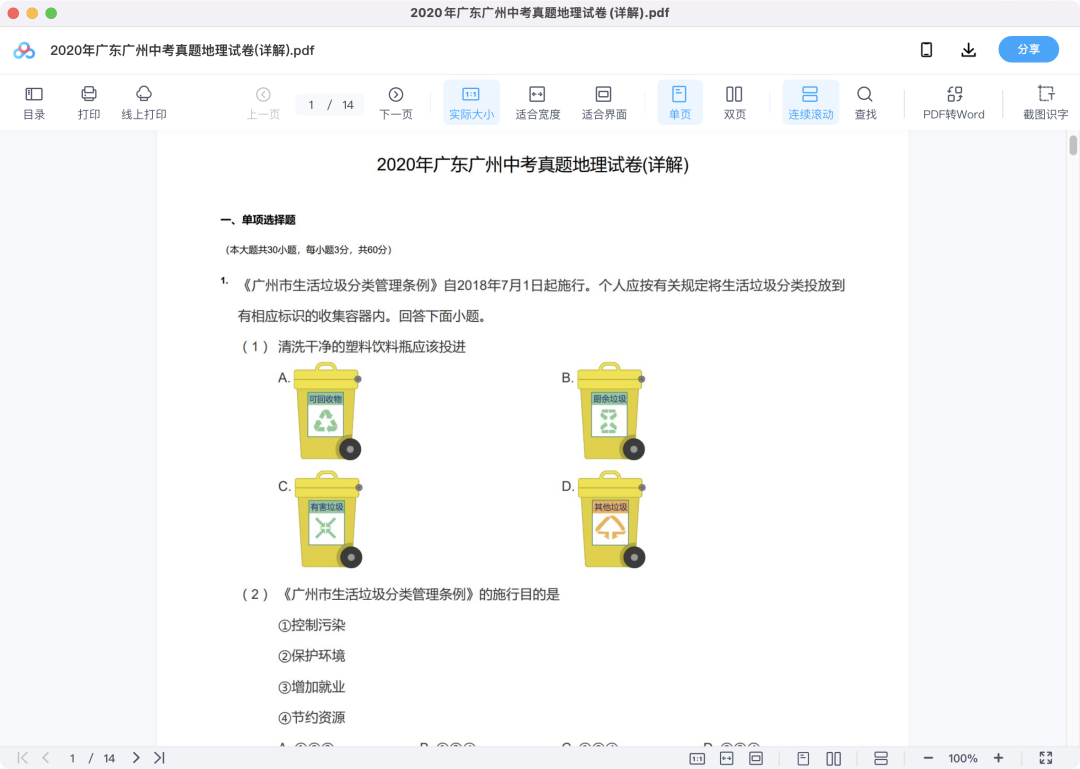Enter fullscreen mode with expand icon

[1046, 758]
